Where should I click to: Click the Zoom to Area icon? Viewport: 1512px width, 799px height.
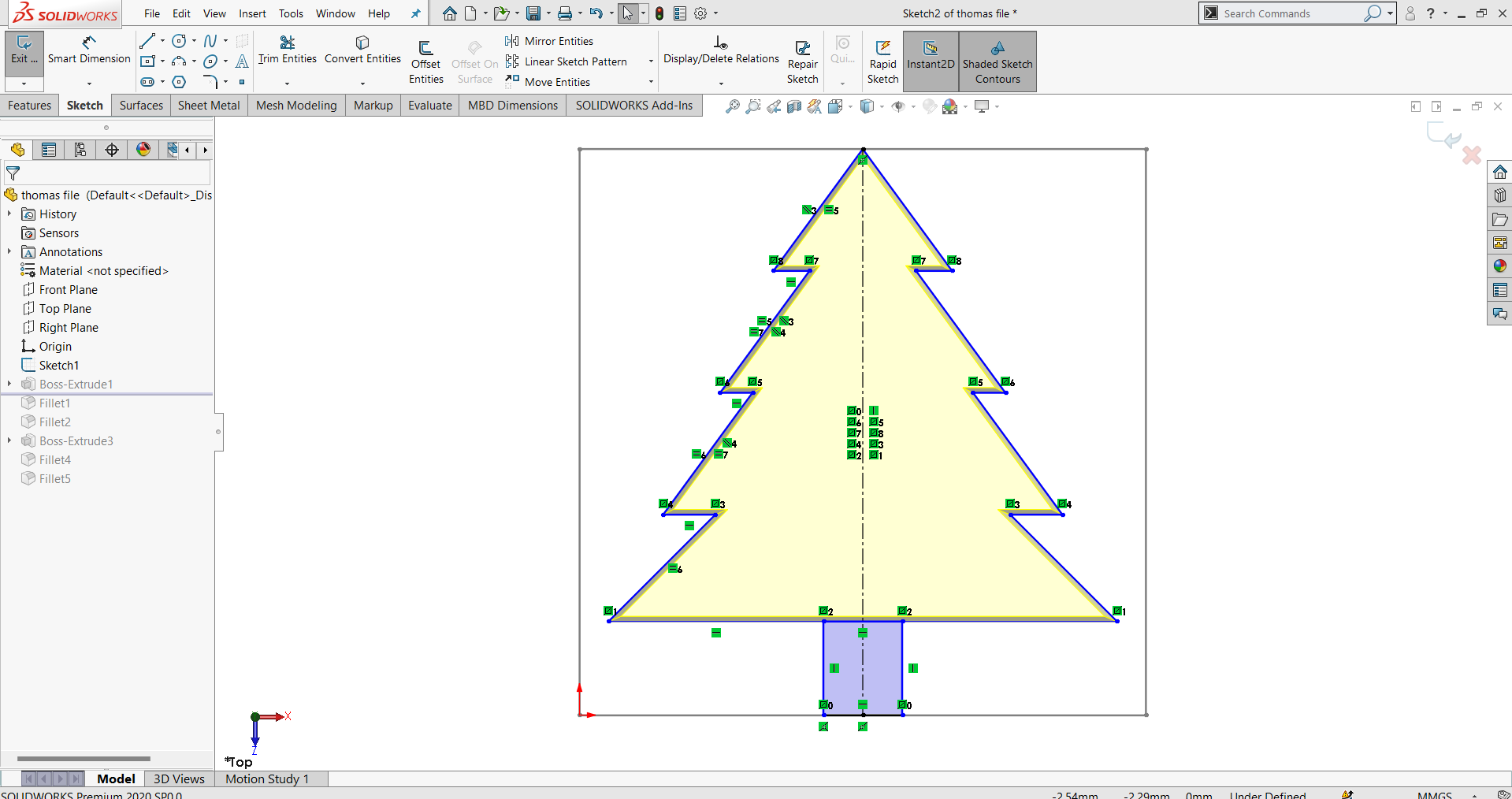[x=753, y=106]
